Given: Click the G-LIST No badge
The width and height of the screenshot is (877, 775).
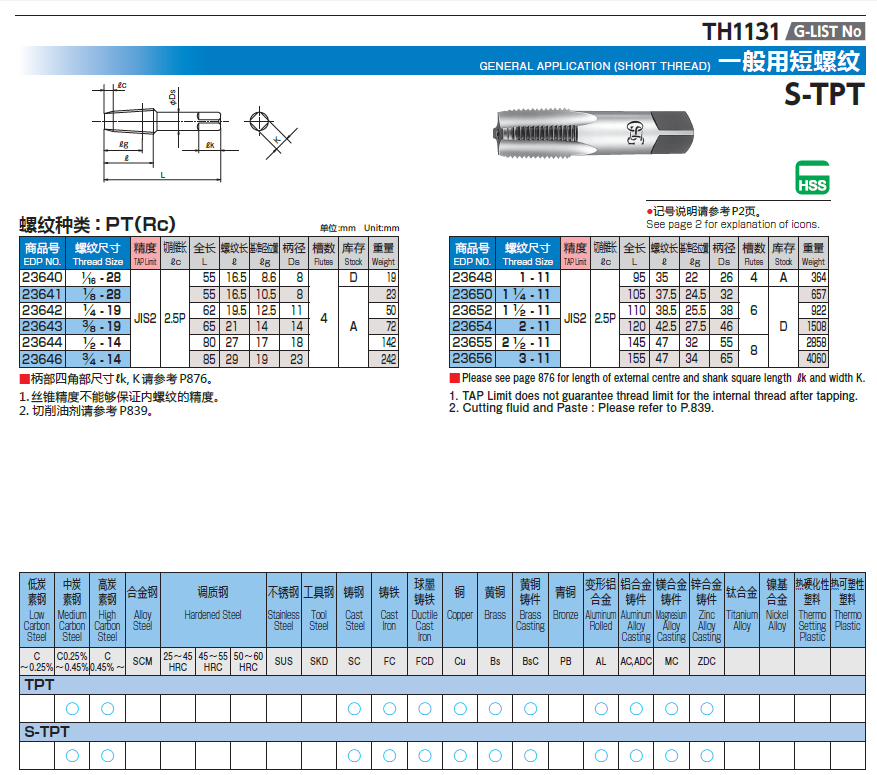Looking at the screenshot, I should pyautogui.click(x=826, y=31).
